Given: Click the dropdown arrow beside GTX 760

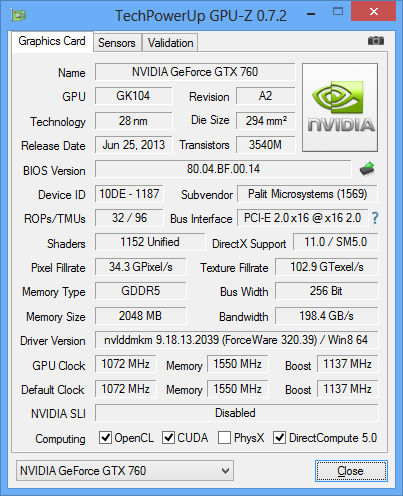Looking at the screenshot, I should [x=225, y=471].
